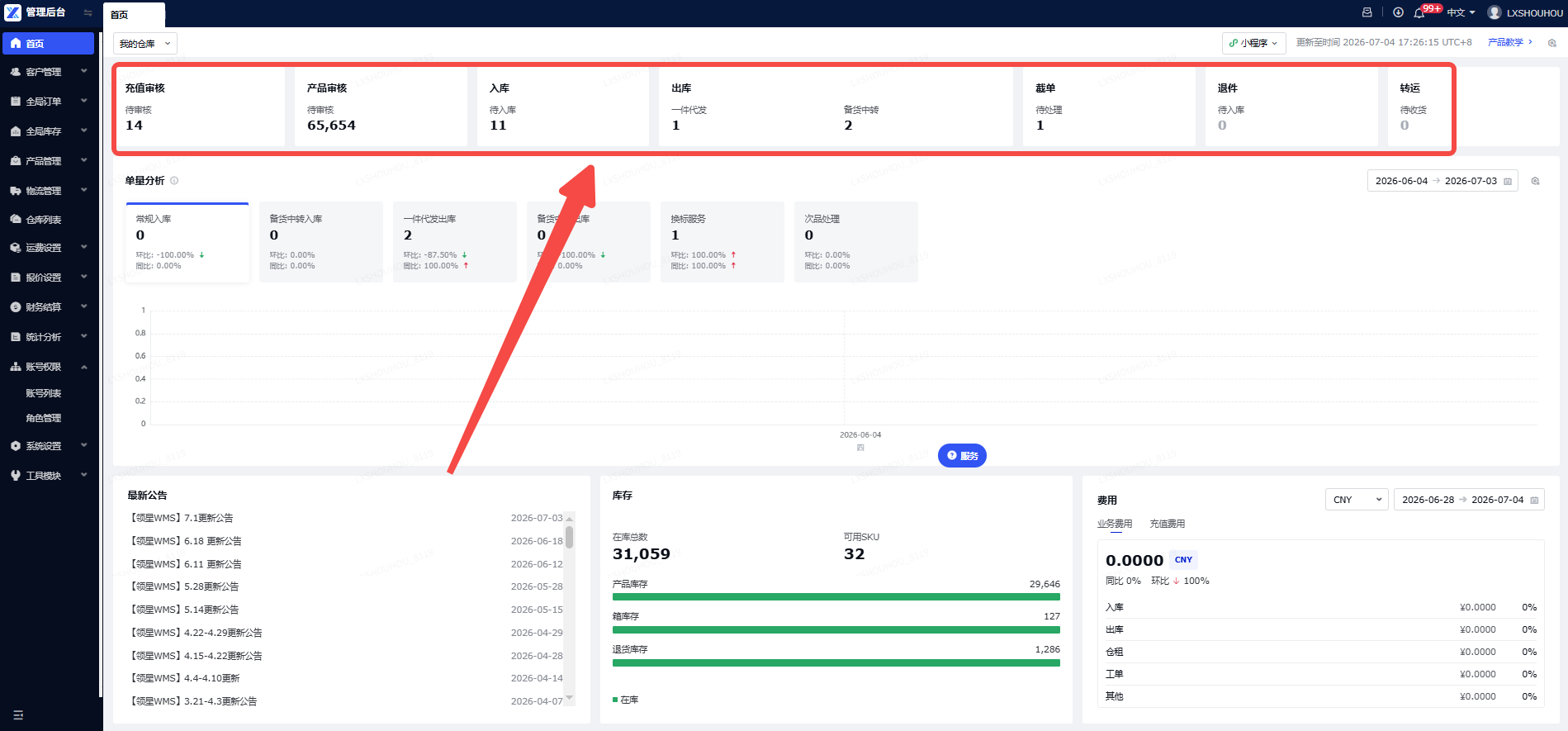Collapse the 账号权限 sidebar group
The height and width of the screenshot is (731, 1568).
pos(48,367)
